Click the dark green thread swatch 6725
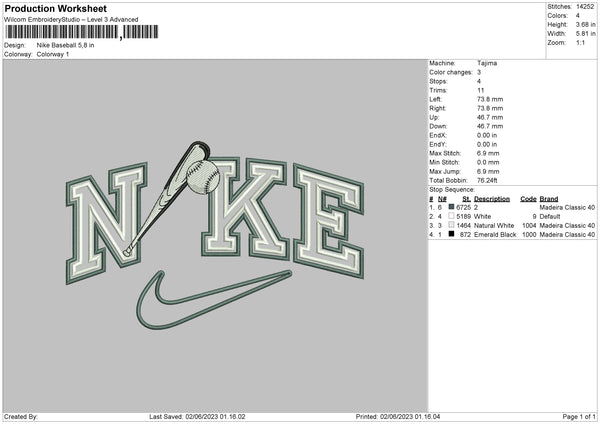The width and height of the screenshot is (600, 424). pos(452,207)
